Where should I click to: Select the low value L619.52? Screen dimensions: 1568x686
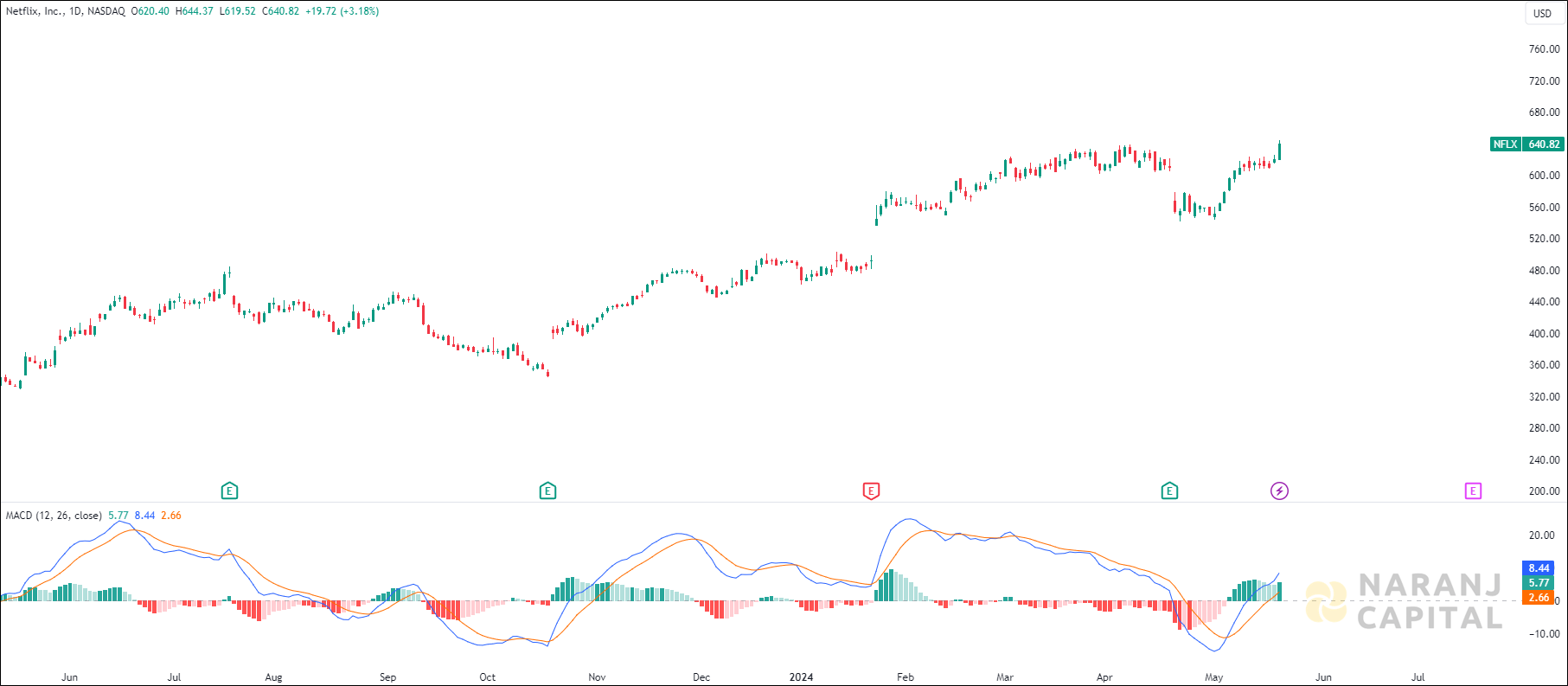(x=237, y=11)
